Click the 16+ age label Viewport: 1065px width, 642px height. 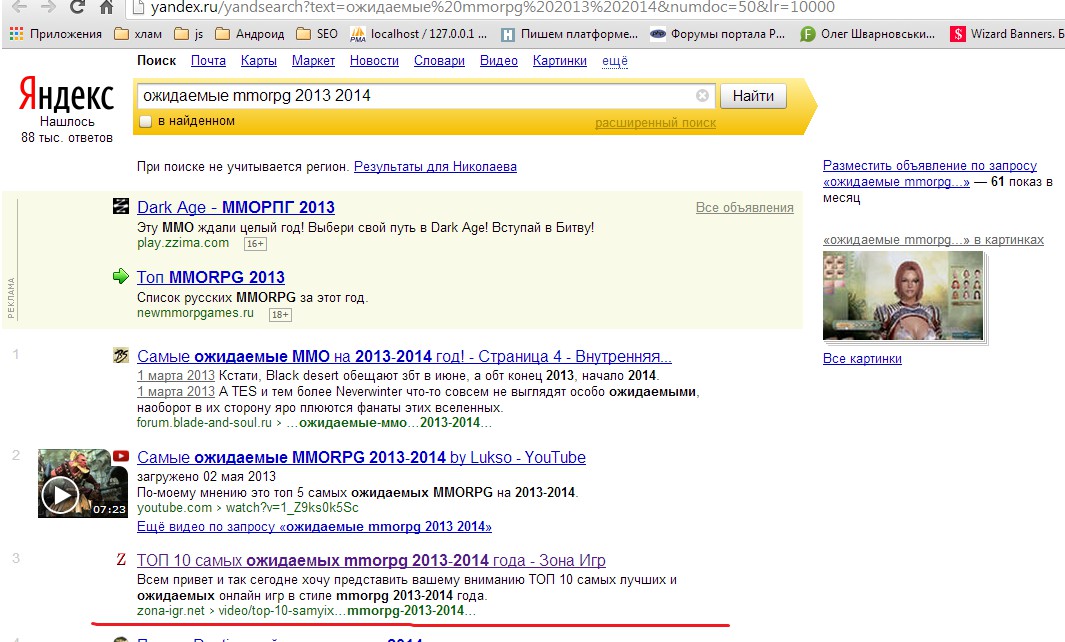255,244
